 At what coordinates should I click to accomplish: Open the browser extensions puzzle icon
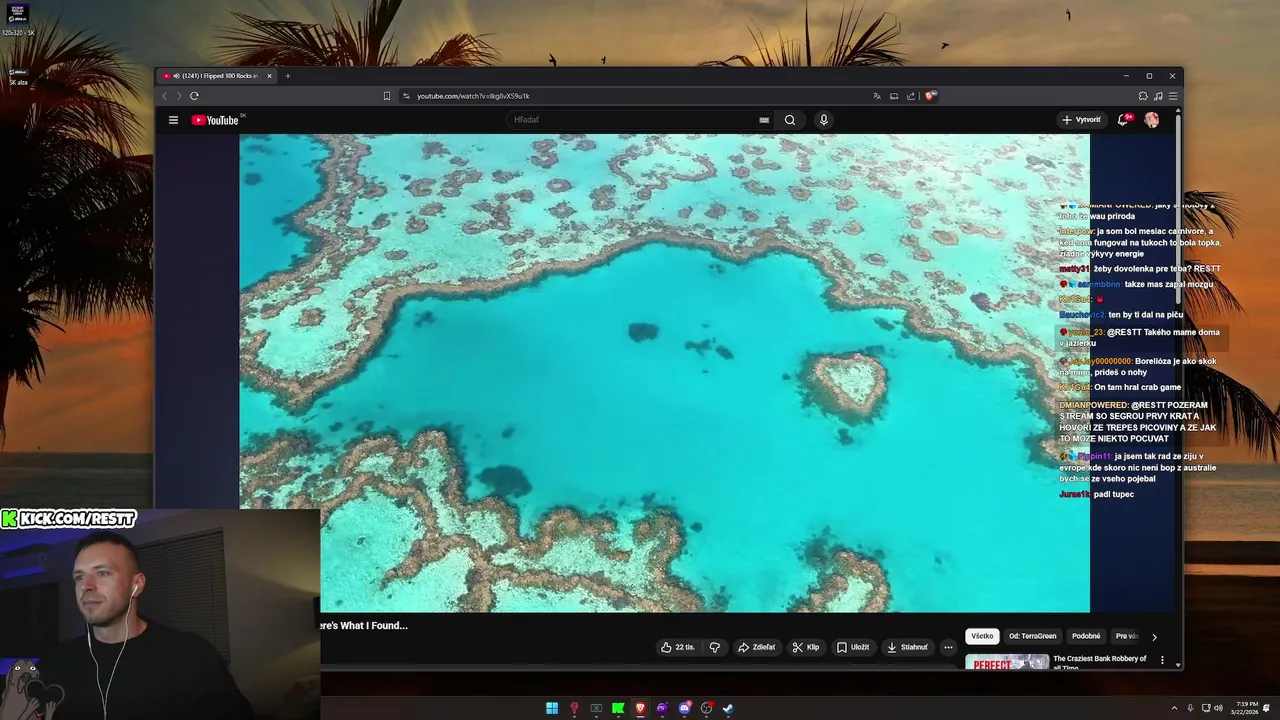coord(1143,96)
